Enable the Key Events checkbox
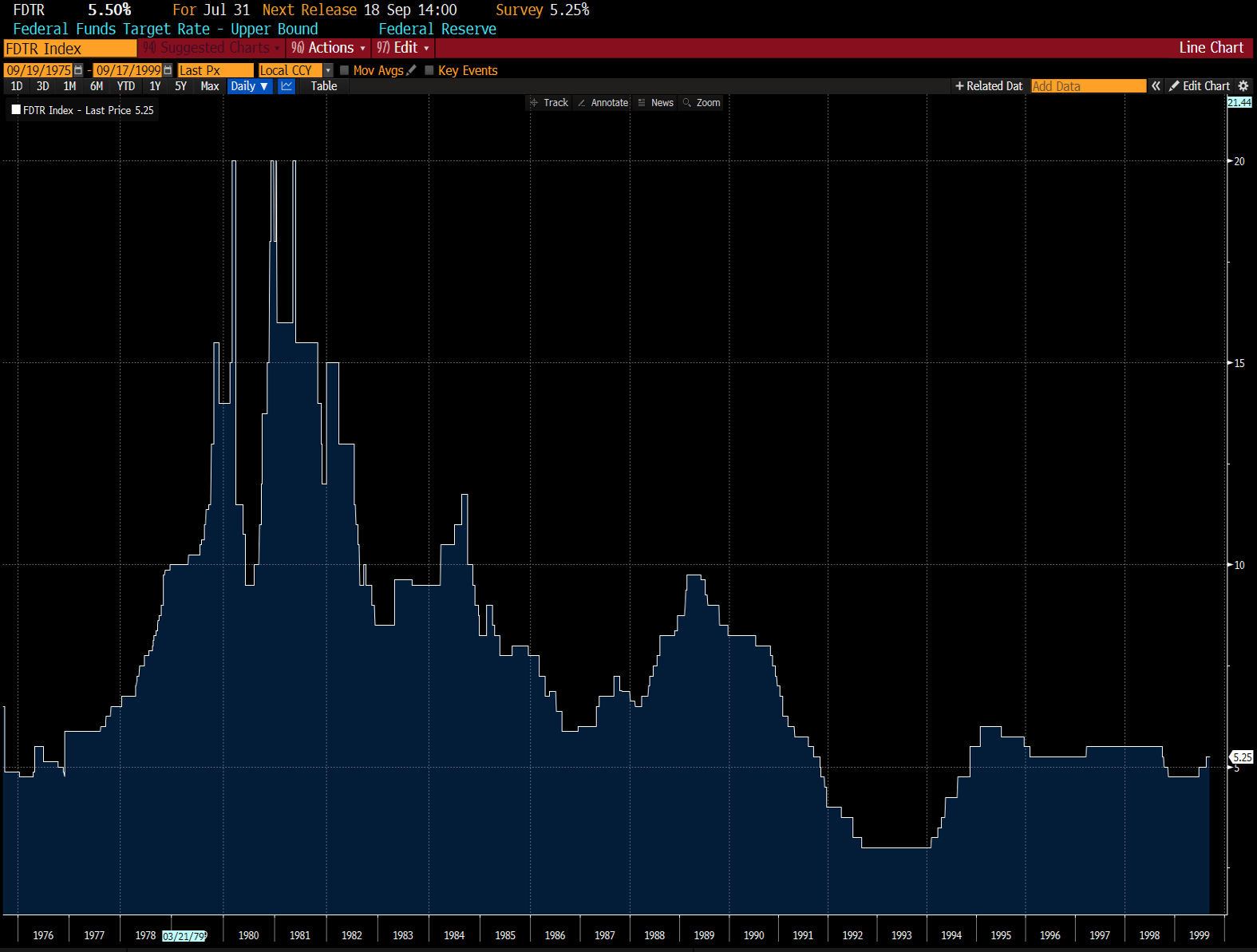 pyautogui.click(x=429, y=70)
